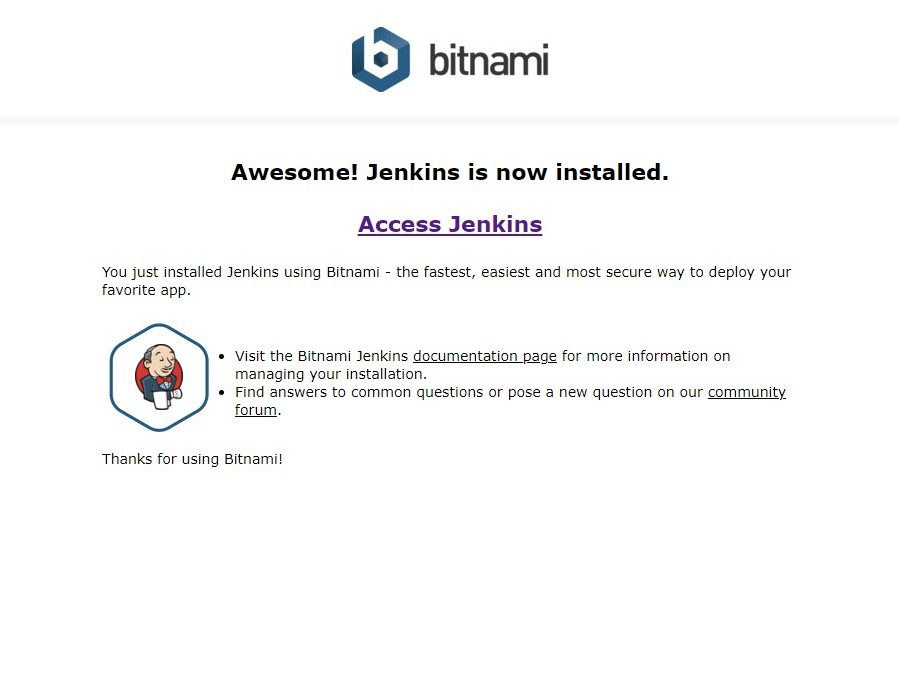Image resolution: width=899 pixels, height=674 pixels.
Task: Click the "You just installed Jenkins" paragraph
Action: click(x=446, y=281)
